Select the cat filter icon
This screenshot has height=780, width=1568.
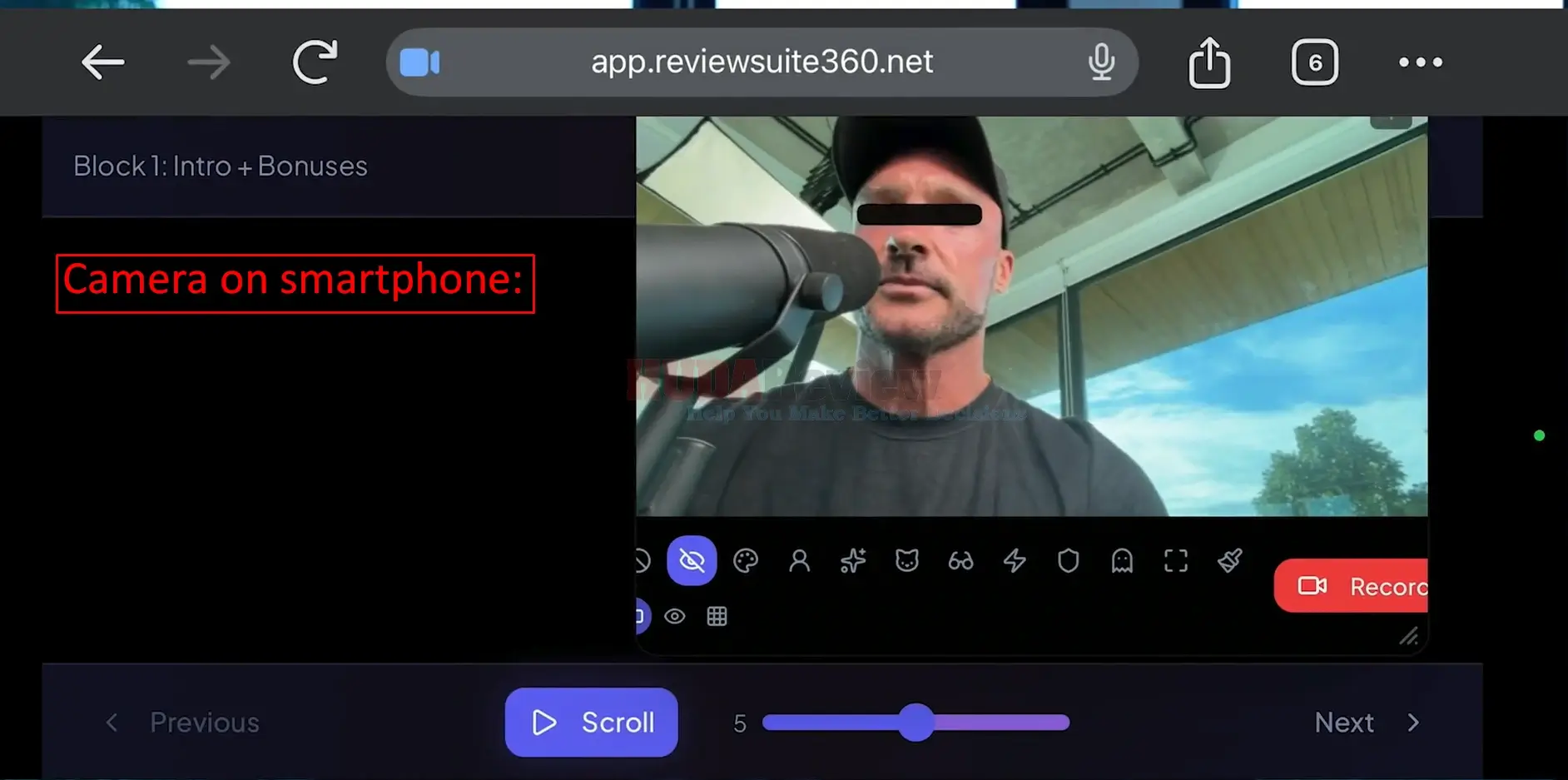[x=907, y=560]
